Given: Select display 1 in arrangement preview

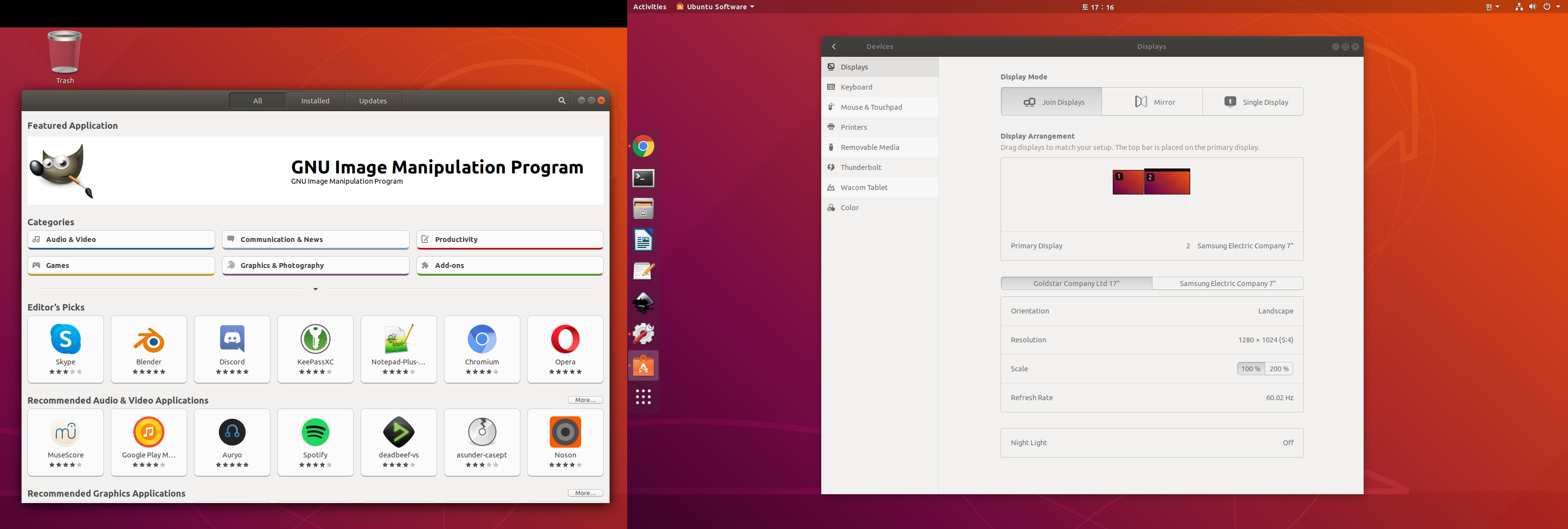Looking at the screenshot, I should click(1127, 183).
